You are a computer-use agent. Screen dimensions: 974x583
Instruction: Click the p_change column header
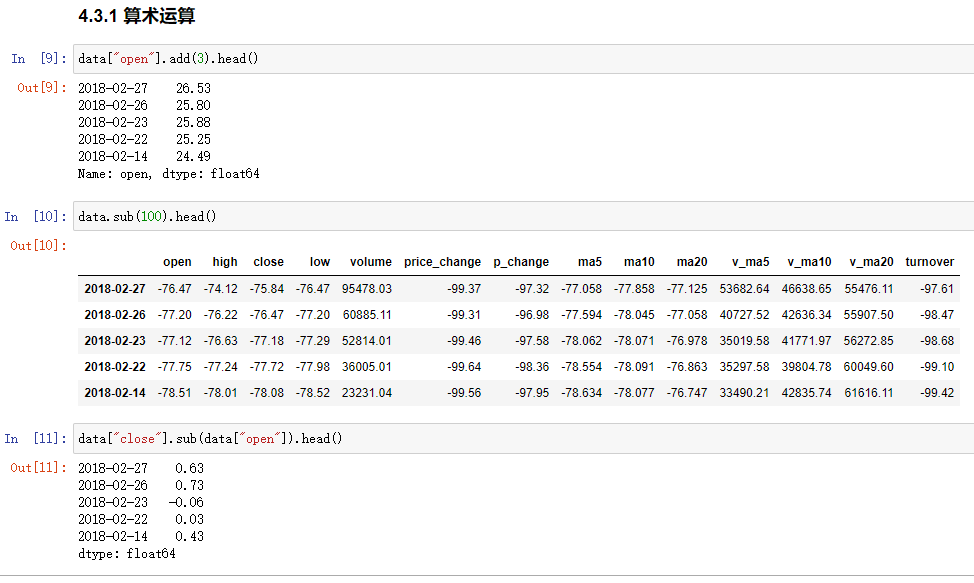[521, 262]
